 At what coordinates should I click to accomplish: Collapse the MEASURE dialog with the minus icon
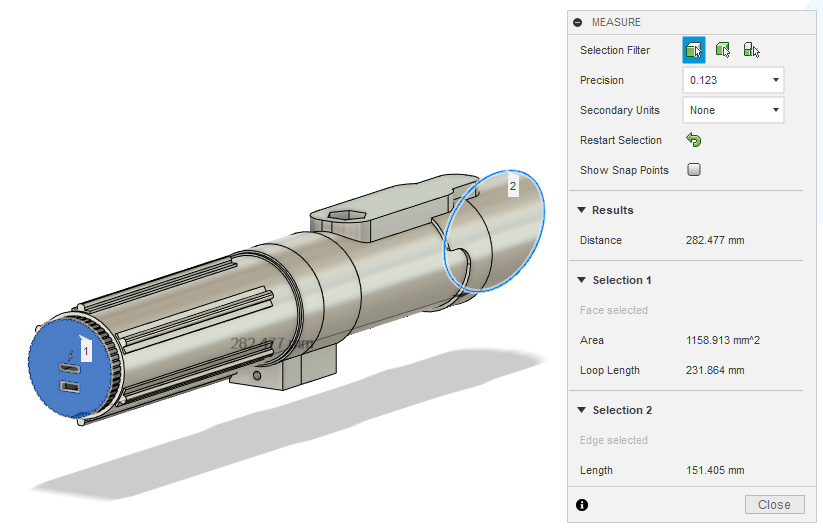[x=578, y=22]
